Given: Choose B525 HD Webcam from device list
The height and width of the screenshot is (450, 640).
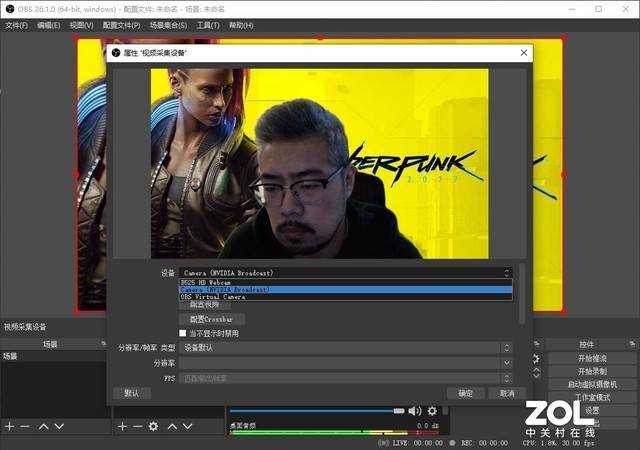Looking at the screenshot, I should (346, 282).
